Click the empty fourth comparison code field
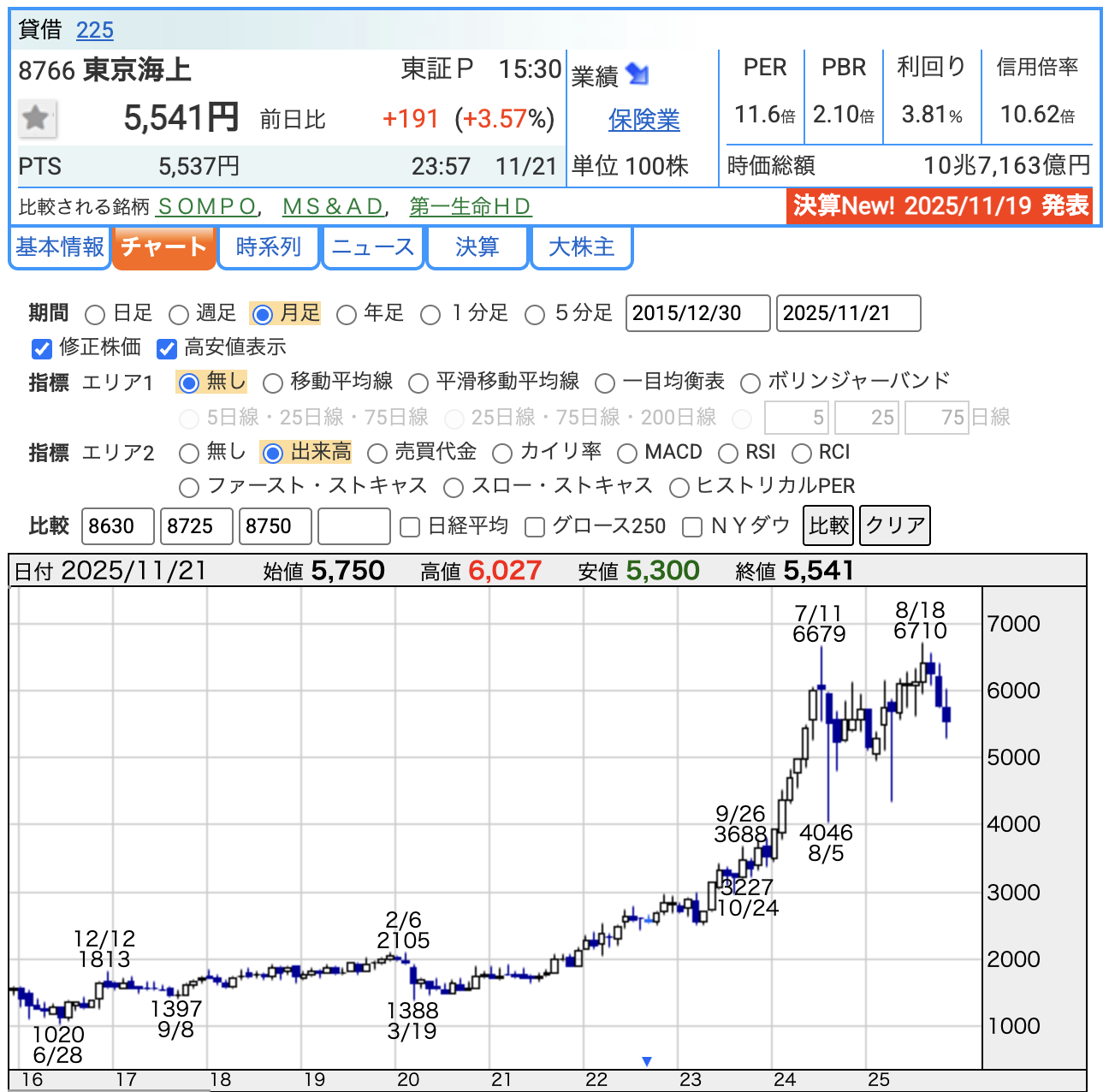 tap(353, 526)
